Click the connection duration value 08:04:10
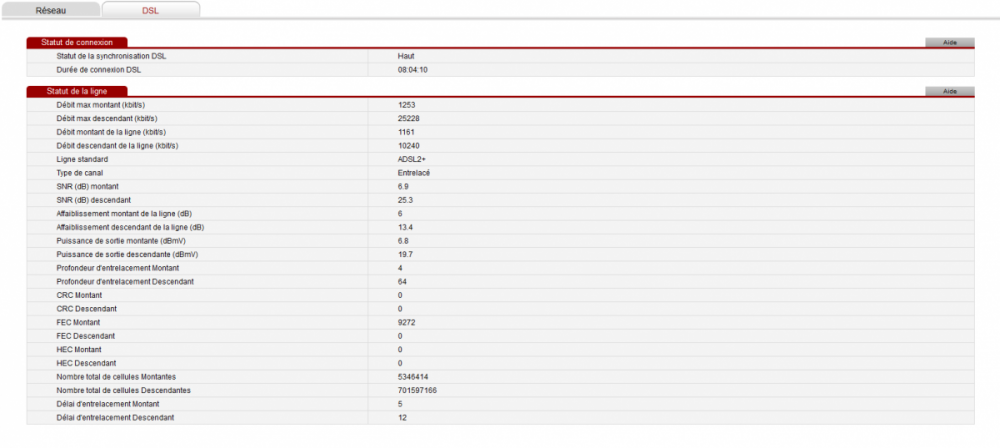The width and height of the screenshot is (1000, 448). [413, 70]
